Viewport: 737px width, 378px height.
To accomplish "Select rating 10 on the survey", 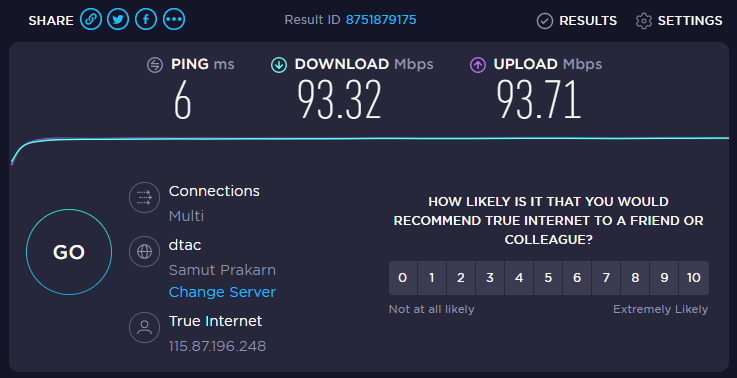I will [x=694, y=278].
